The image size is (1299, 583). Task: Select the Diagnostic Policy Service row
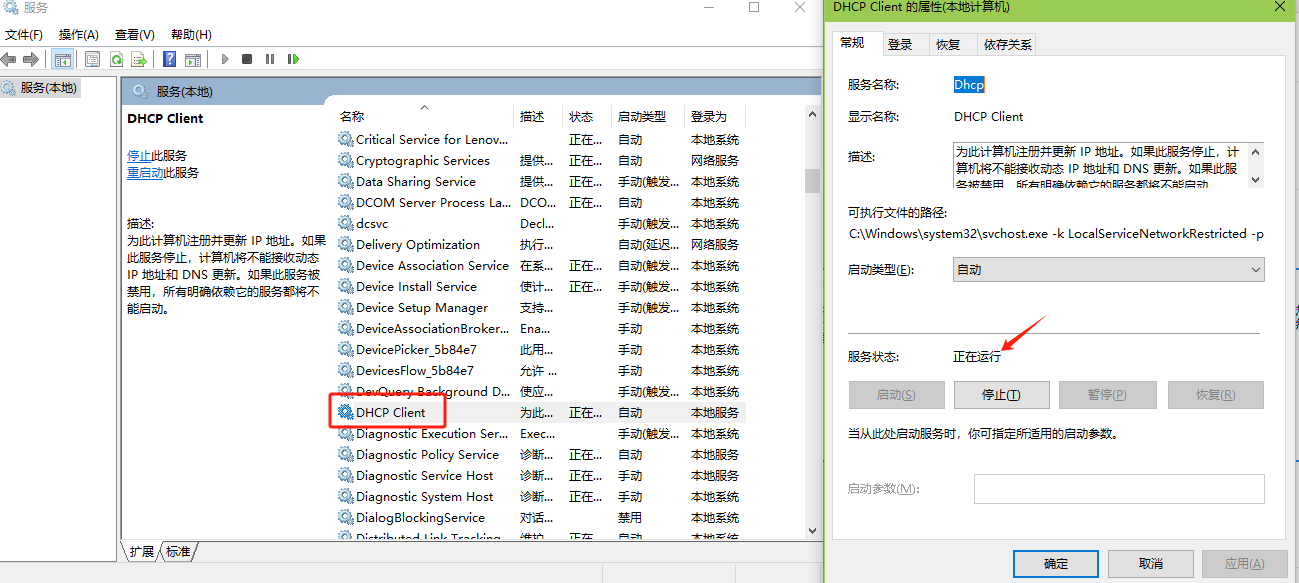coord(427,455)
